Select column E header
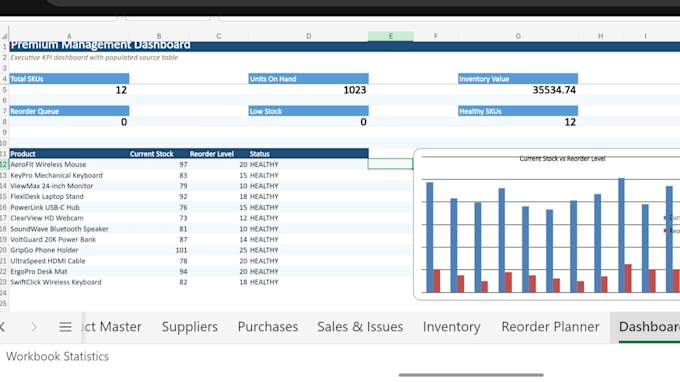Viewport: 680px width, 382px height. pyautogui.click(x=390, y=36)
